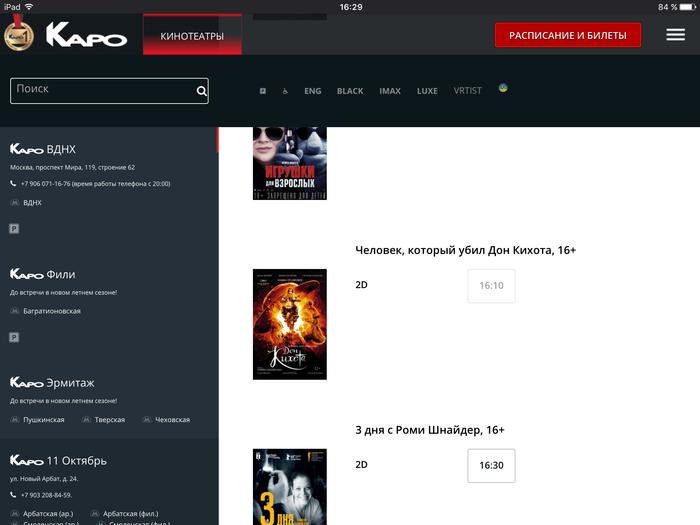Select the 16:10 Don Quixote showtime
The height and width of the screenshot is (525, 700).
point(491,286)
